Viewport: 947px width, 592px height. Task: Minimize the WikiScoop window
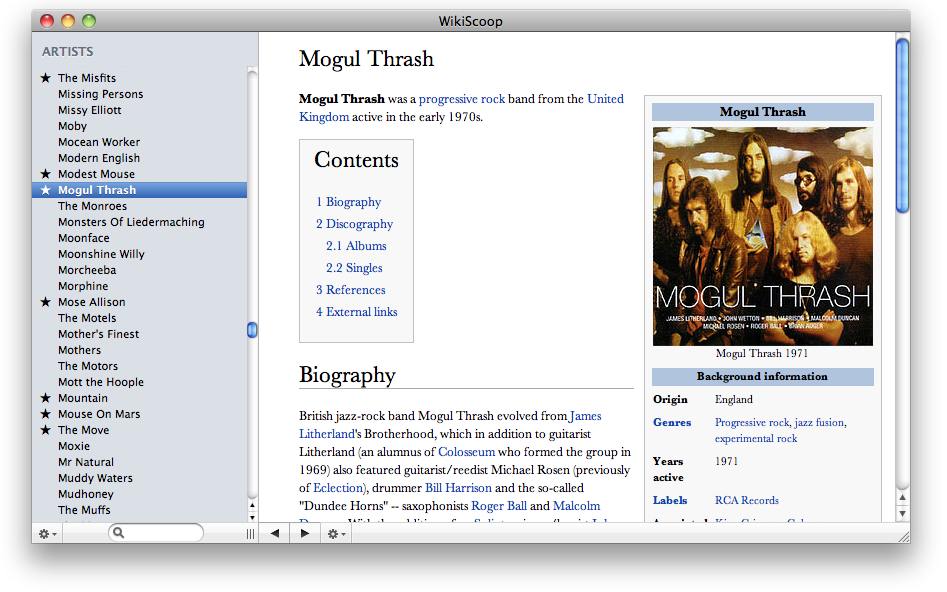tap(68, 21)
